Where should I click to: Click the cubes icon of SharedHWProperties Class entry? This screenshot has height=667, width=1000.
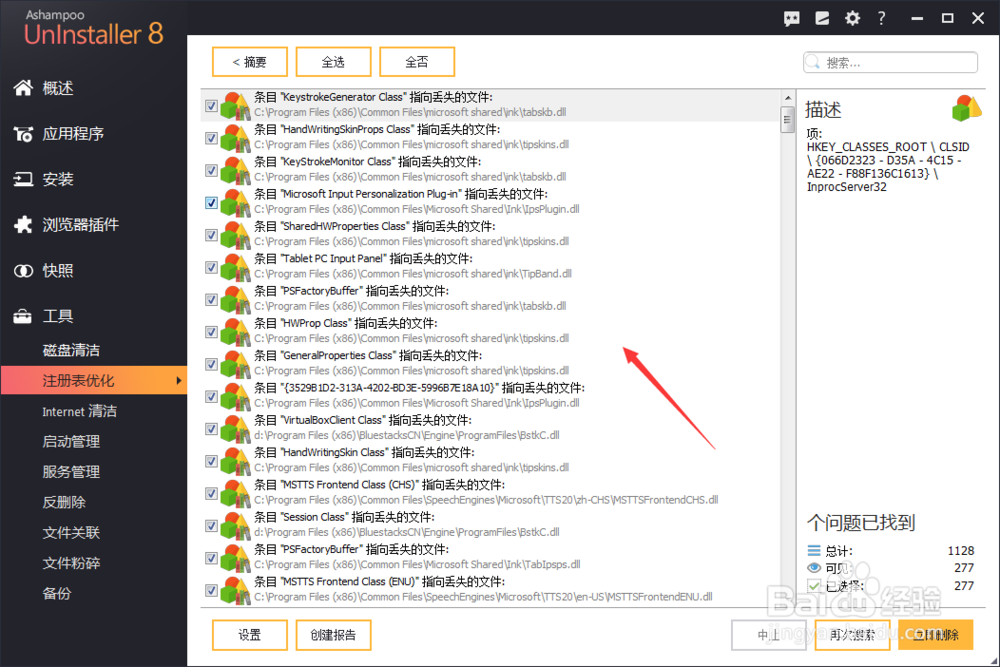tap(235, 235)
